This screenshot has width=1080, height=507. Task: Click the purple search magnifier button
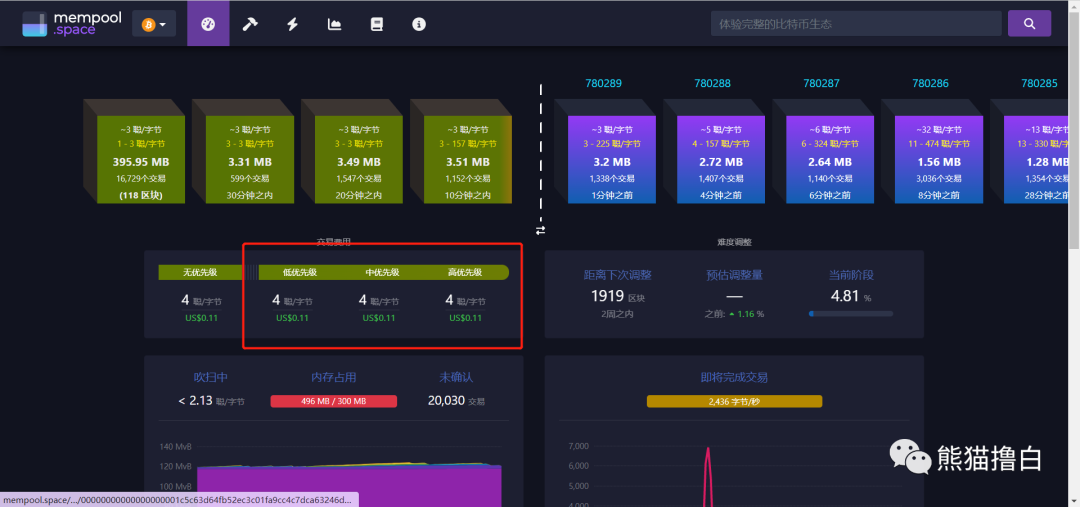coord(1029,23)
